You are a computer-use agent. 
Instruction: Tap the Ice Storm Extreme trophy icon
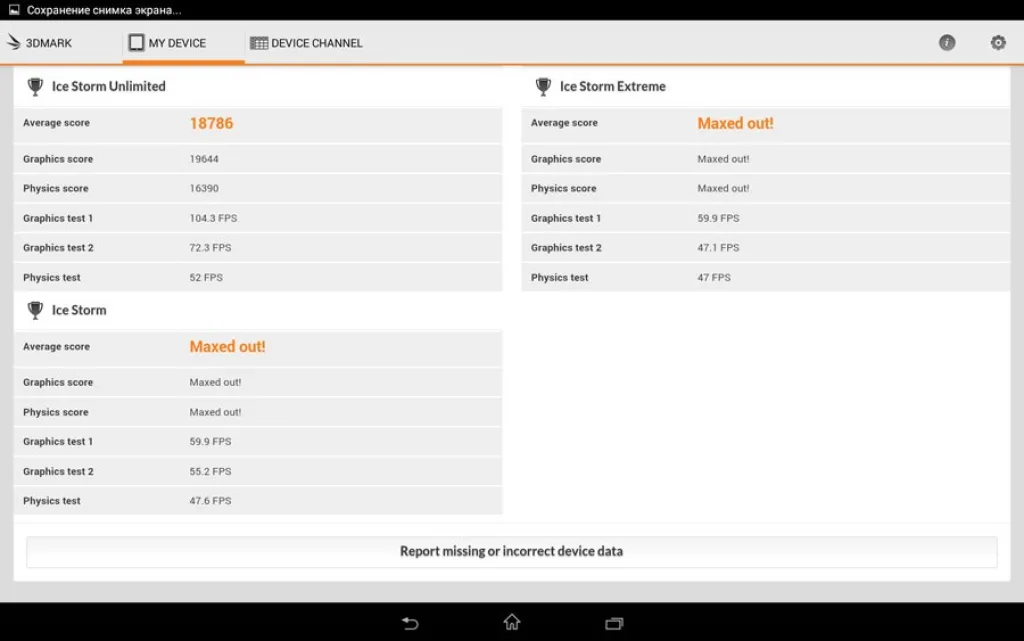543,86
